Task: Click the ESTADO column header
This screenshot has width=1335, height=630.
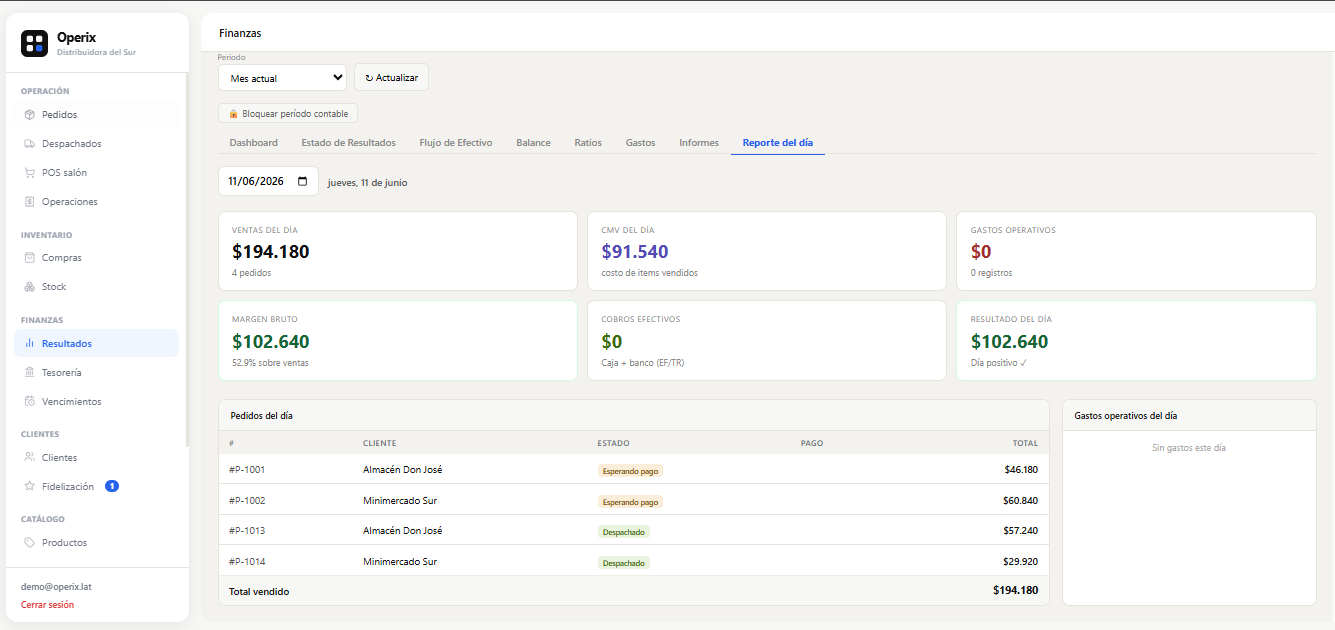Action: (x=614, y=443)
